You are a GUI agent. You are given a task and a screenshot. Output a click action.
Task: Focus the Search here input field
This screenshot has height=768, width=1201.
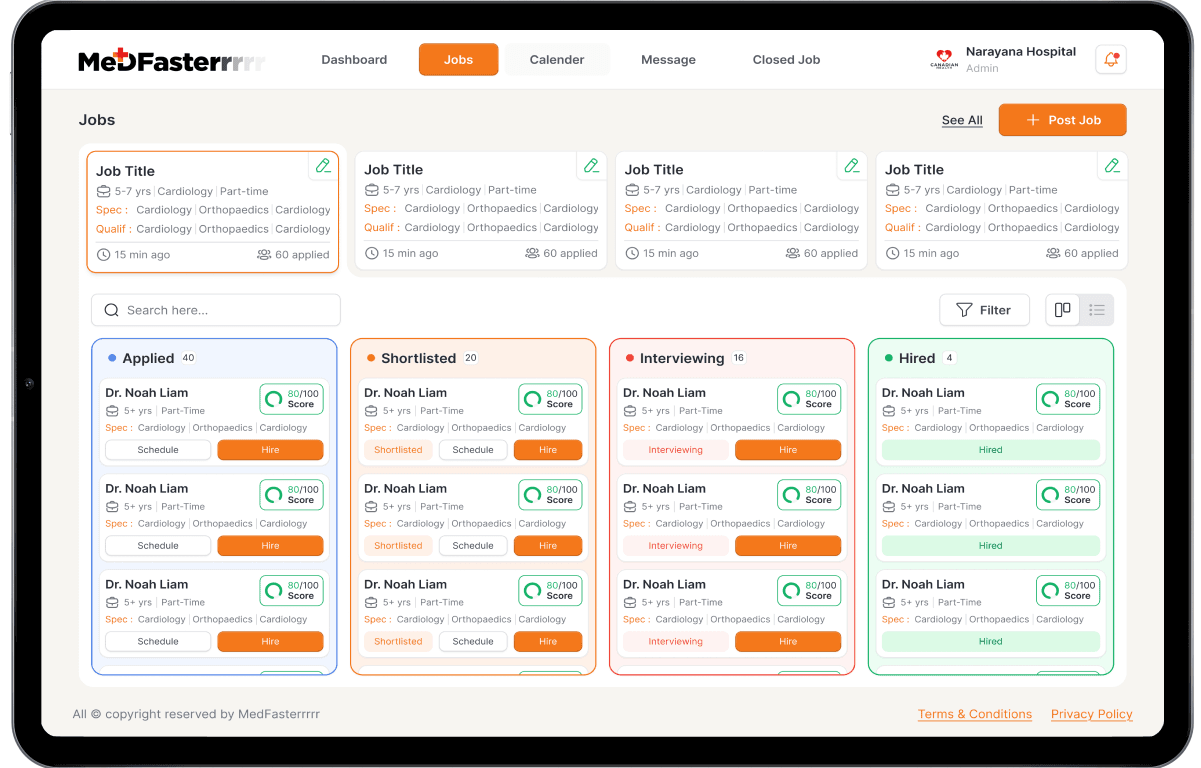(228, 310)
